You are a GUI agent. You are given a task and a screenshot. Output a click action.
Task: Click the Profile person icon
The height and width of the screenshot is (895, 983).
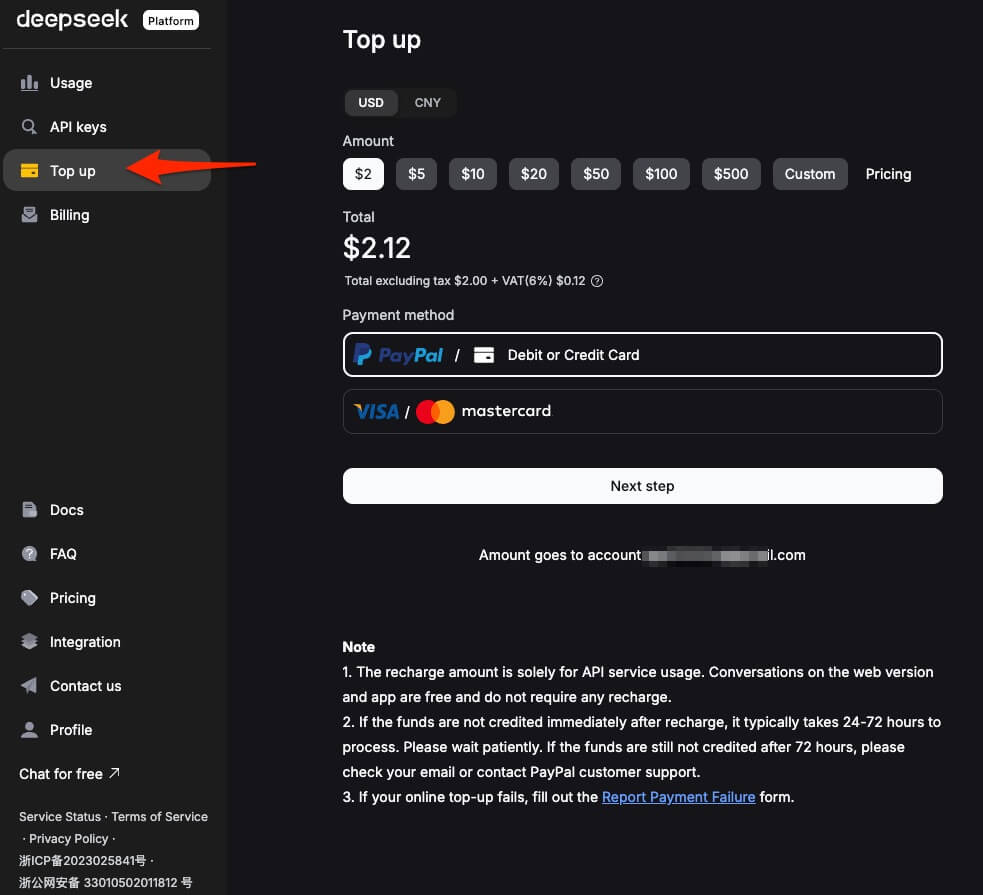pyautogui.click(x=29, y=730)
